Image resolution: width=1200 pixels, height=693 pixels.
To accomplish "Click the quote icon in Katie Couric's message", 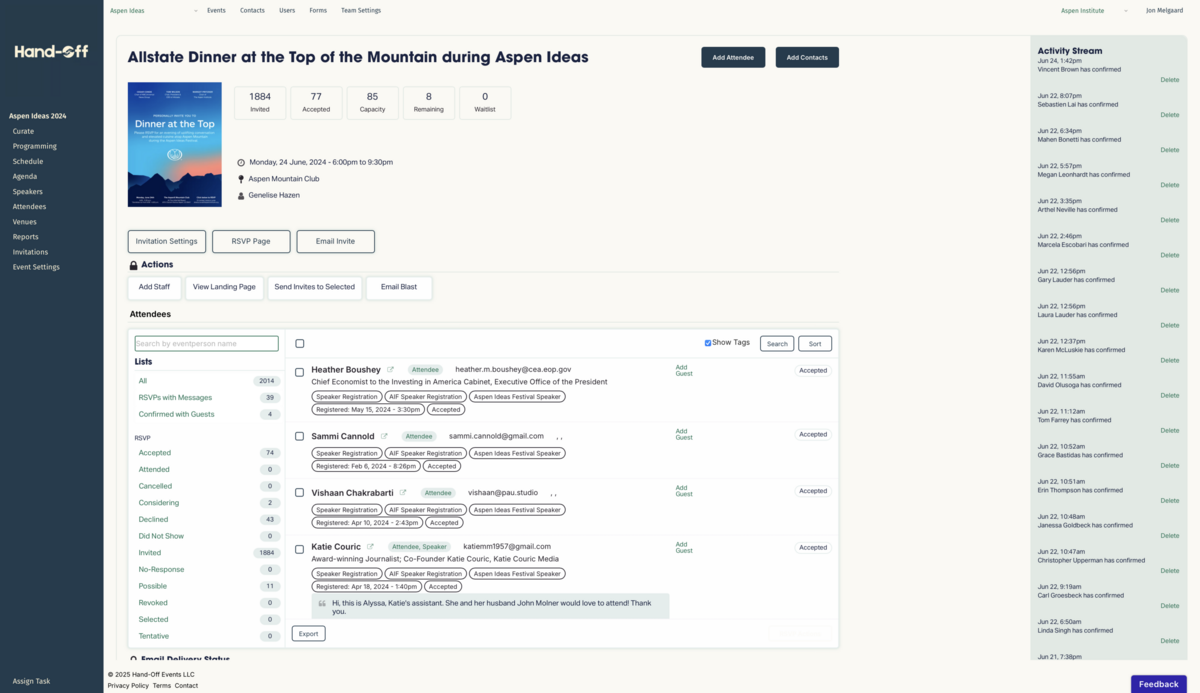I will pos(322,603).
